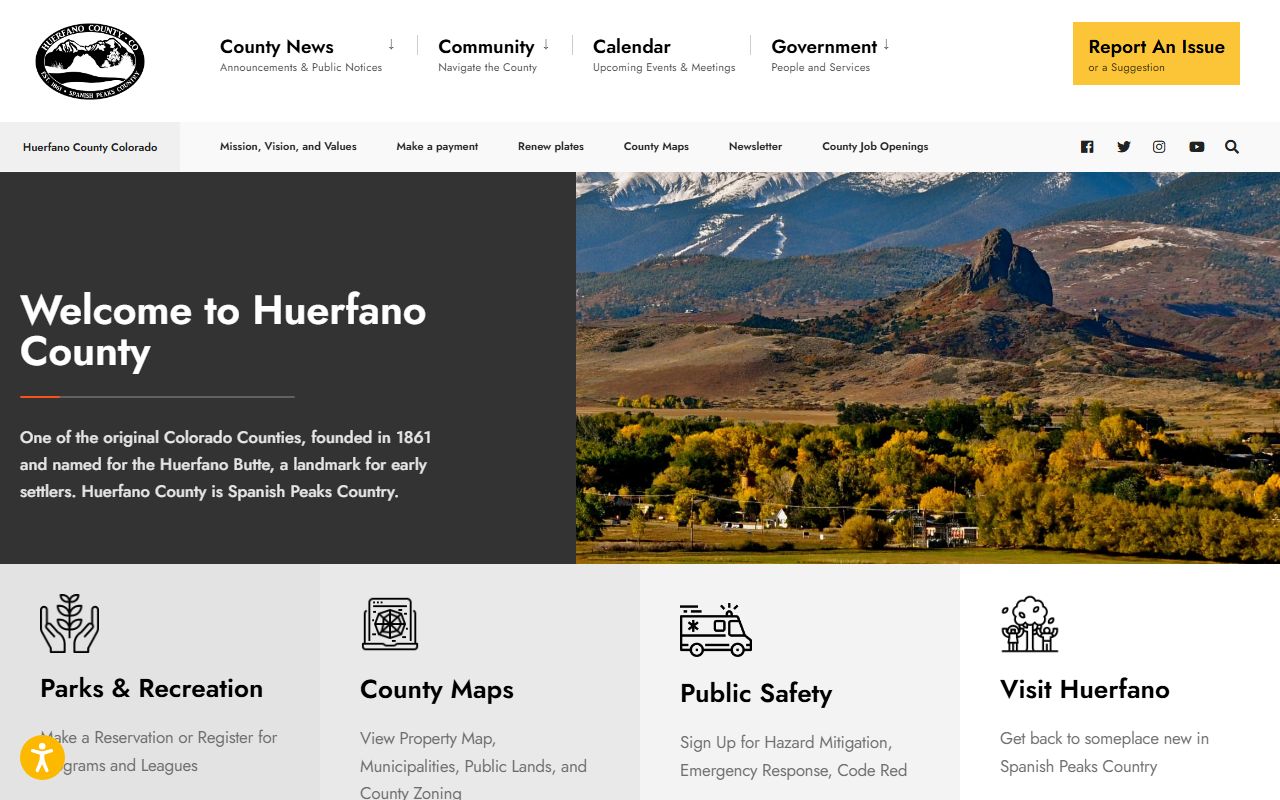Select Mission, Vision, and Values

click(x=288, y=146)
